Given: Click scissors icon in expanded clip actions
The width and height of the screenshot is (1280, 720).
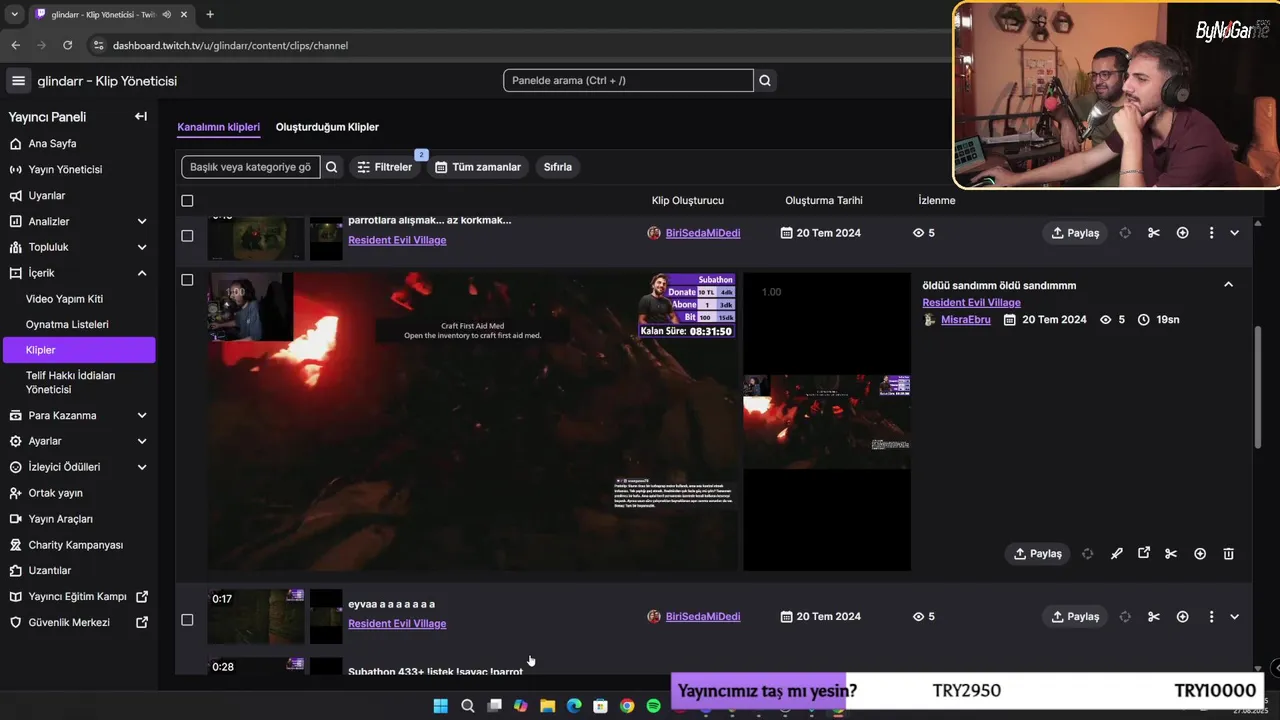Looking at the screenshot, I should coord(1171,554).
